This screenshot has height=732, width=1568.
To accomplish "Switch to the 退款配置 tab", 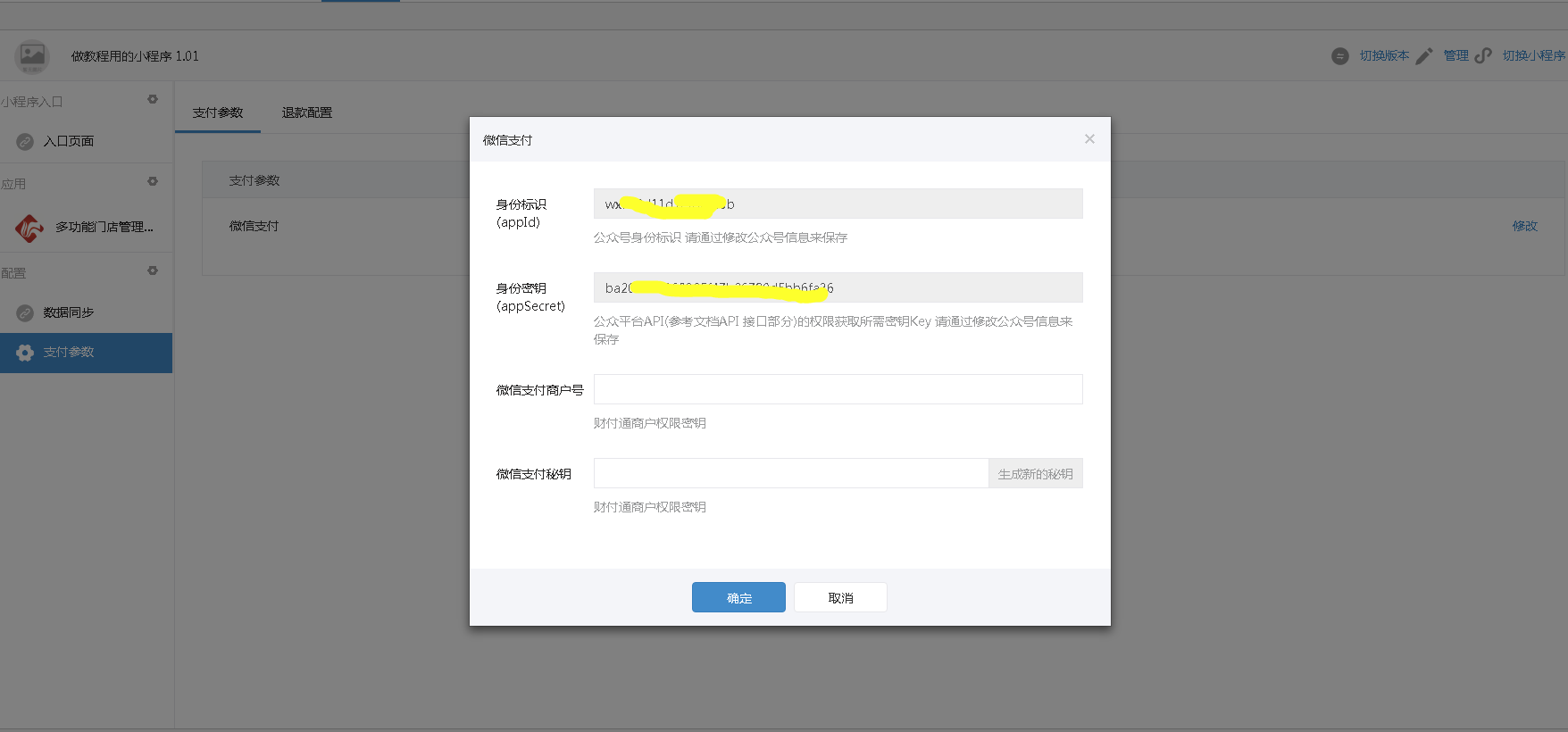I will [x=307, y=112].
